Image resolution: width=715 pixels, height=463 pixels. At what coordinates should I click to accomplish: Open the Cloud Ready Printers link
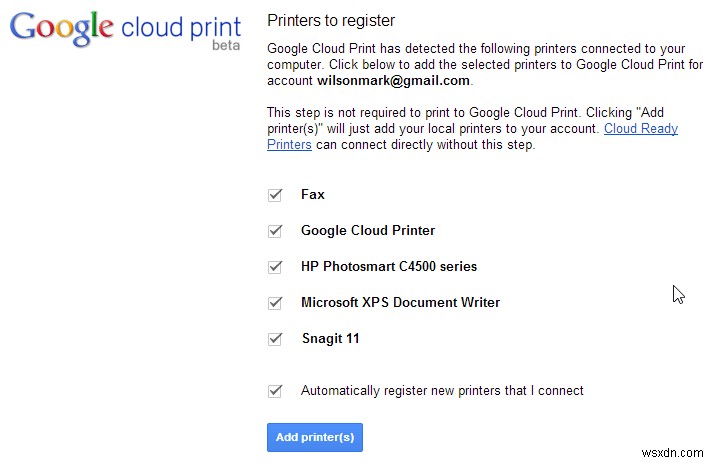pyautogui.click(x=641, y=129)
